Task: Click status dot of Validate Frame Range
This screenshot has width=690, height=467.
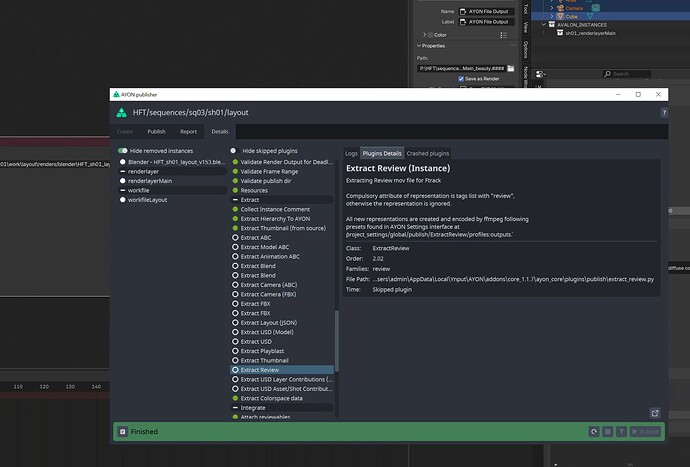Action: click(235, 172)
